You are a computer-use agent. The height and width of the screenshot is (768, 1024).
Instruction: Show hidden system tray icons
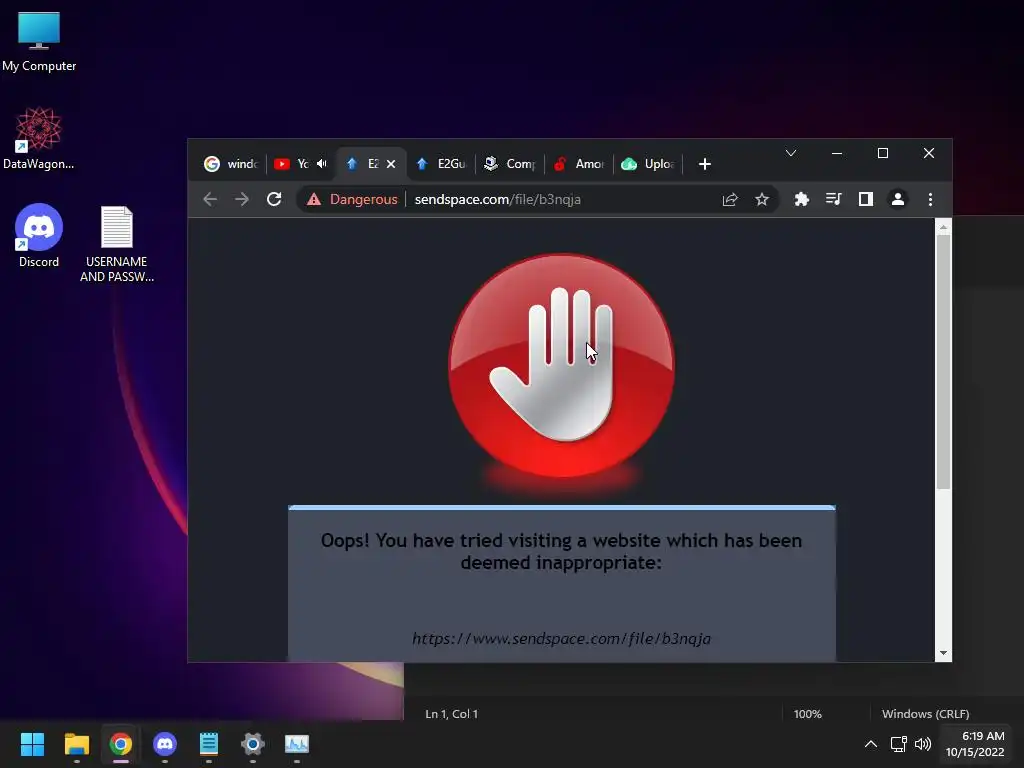871,744
